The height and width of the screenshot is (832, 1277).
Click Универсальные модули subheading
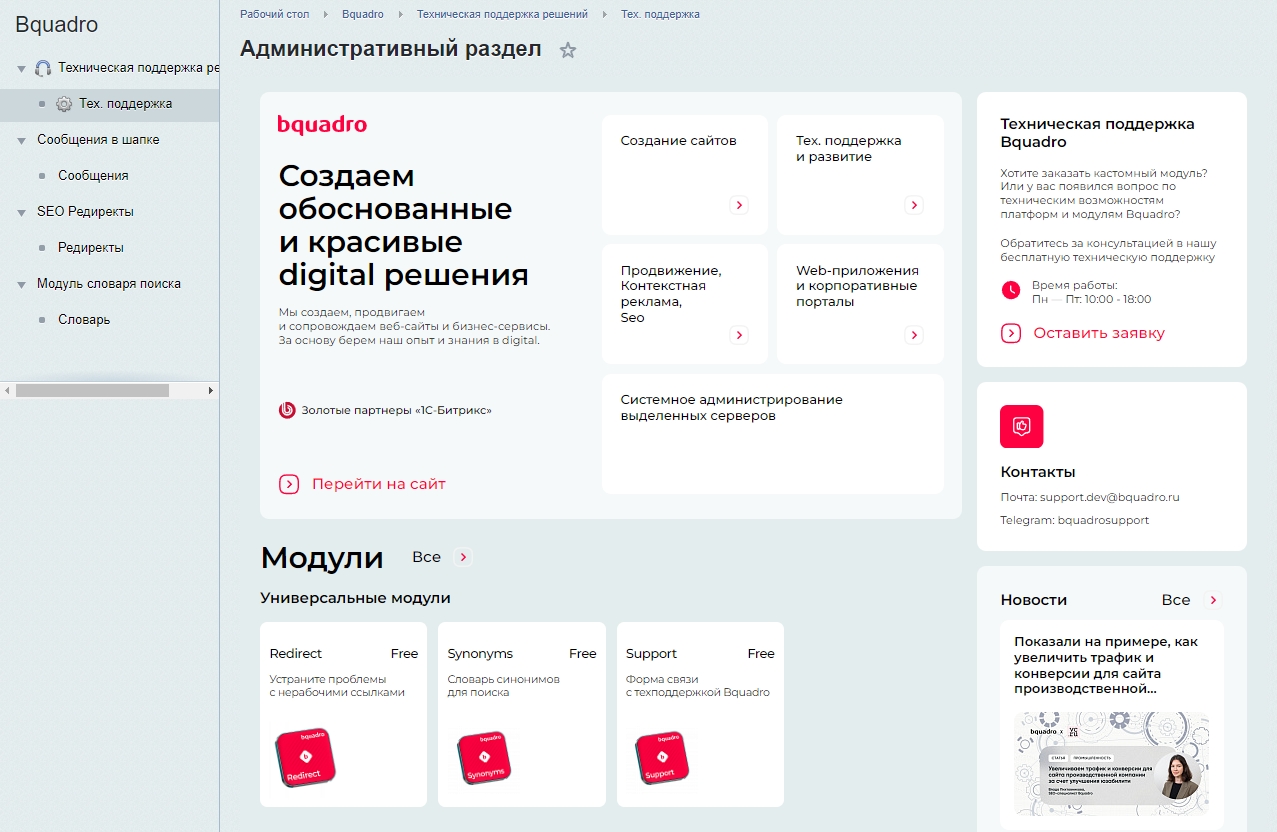coord(355,598)
